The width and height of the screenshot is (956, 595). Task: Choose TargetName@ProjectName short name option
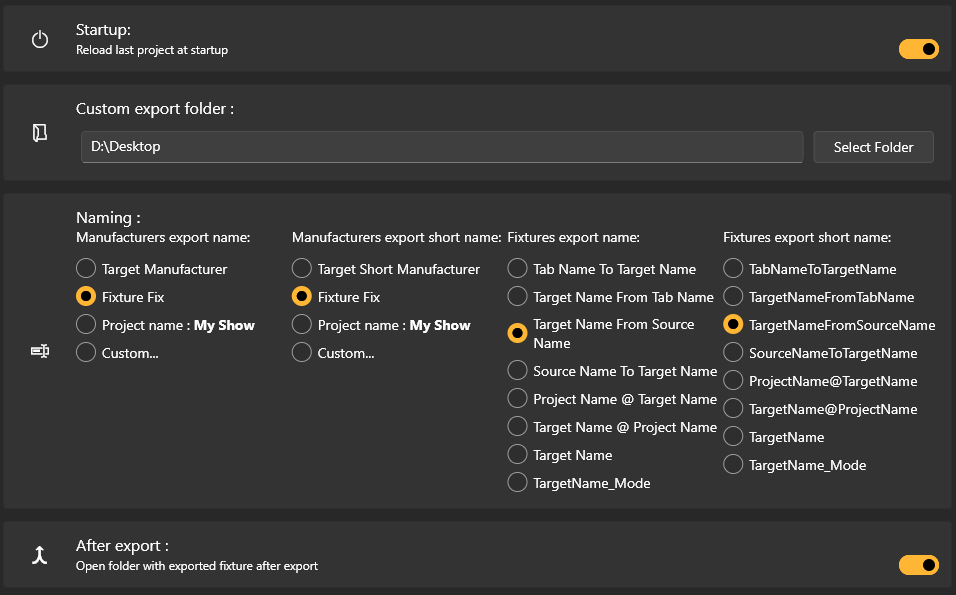click(734, 409)
